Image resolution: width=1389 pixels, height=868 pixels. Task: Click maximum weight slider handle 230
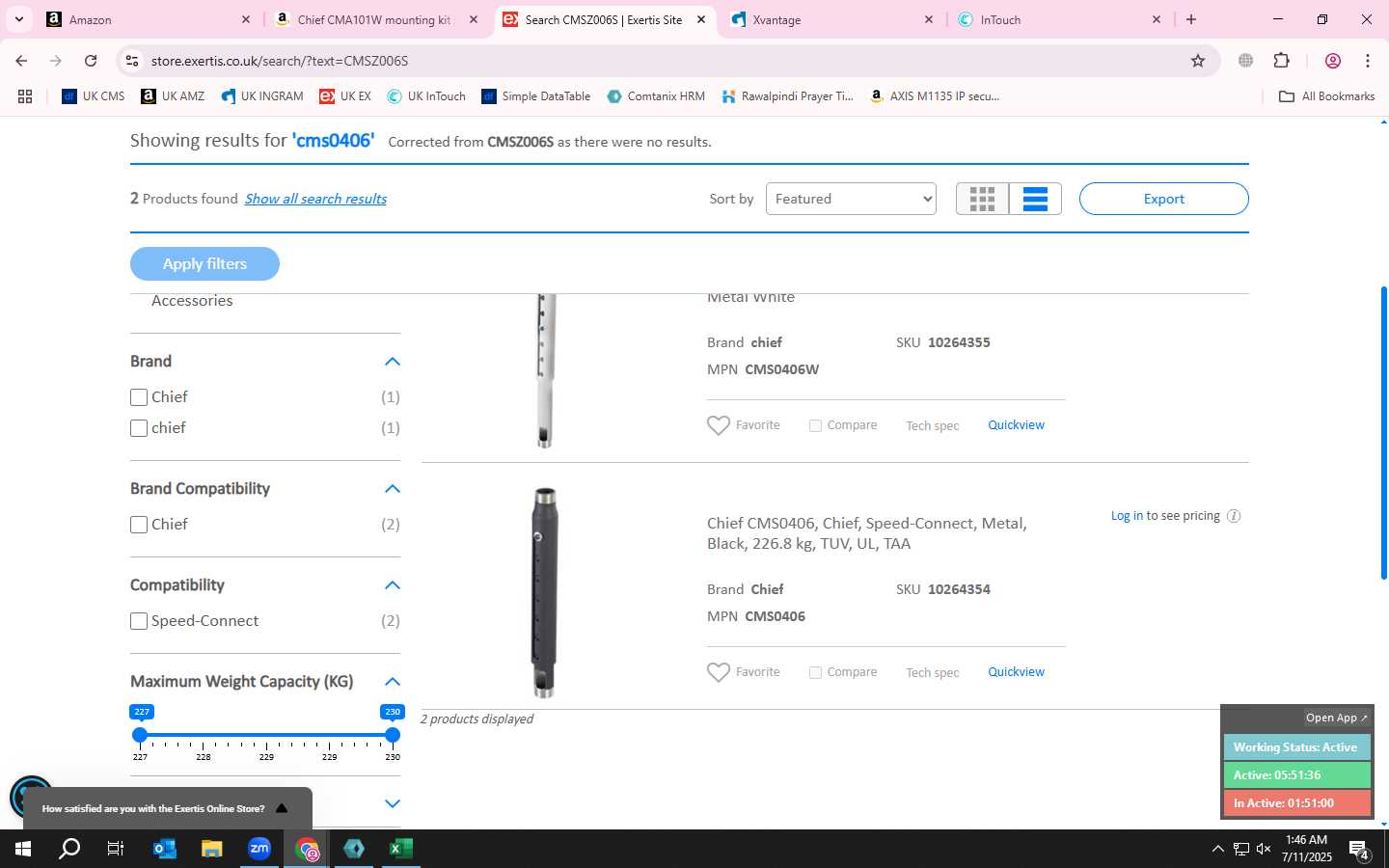393,735
